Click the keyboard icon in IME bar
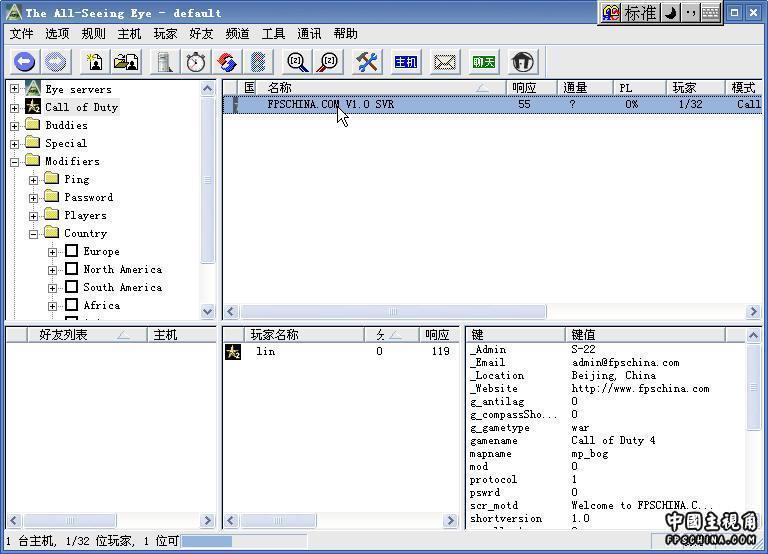768x554 pixels. pos(710,13)
